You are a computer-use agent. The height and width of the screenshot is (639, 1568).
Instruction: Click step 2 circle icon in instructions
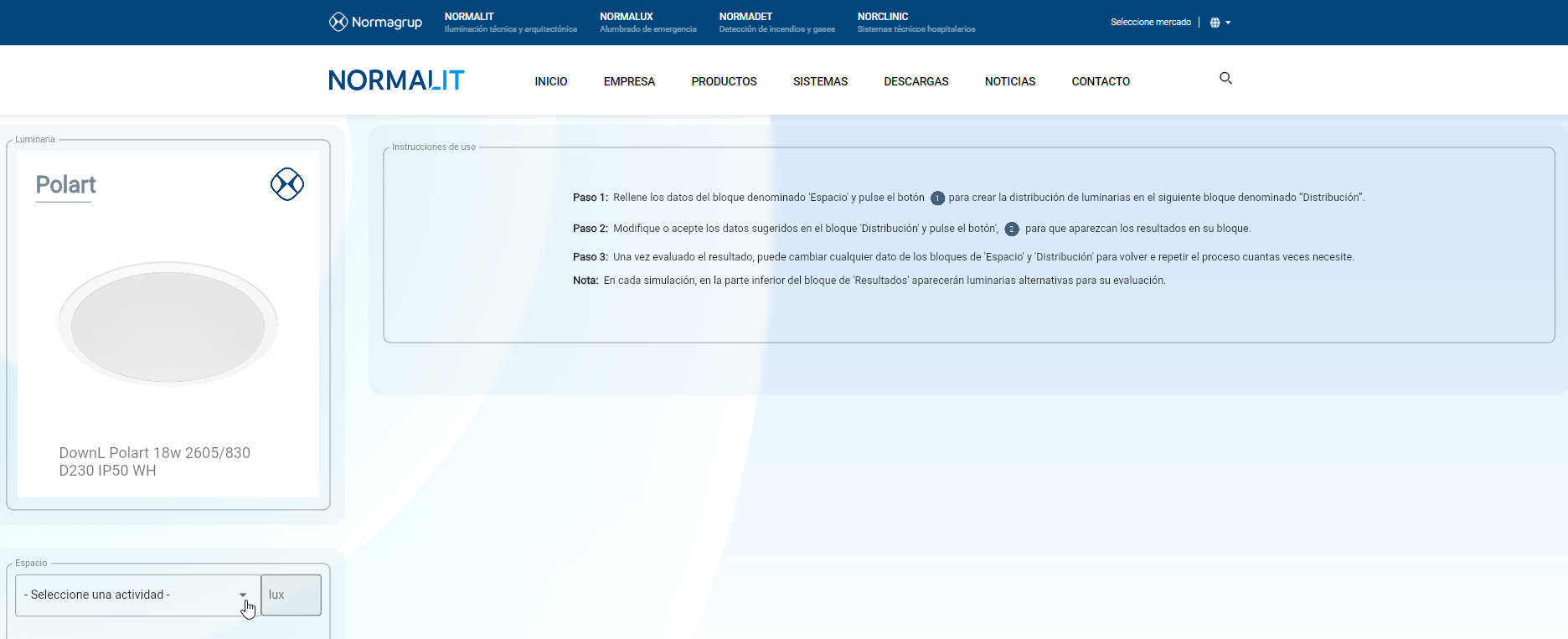coord(1012,229)
